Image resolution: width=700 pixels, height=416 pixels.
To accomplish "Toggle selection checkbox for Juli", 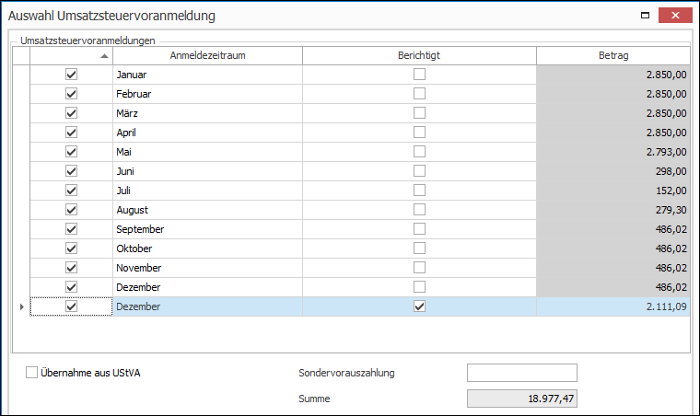I will tap(71, 190).
